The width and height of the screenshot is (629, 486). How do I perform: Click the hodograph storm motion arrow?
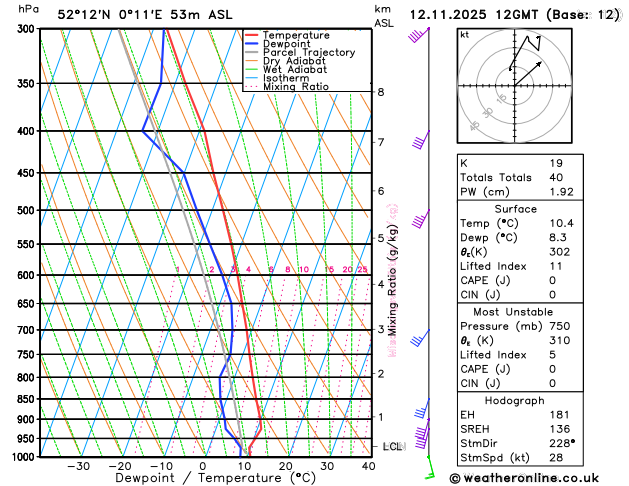pos(528,74)
